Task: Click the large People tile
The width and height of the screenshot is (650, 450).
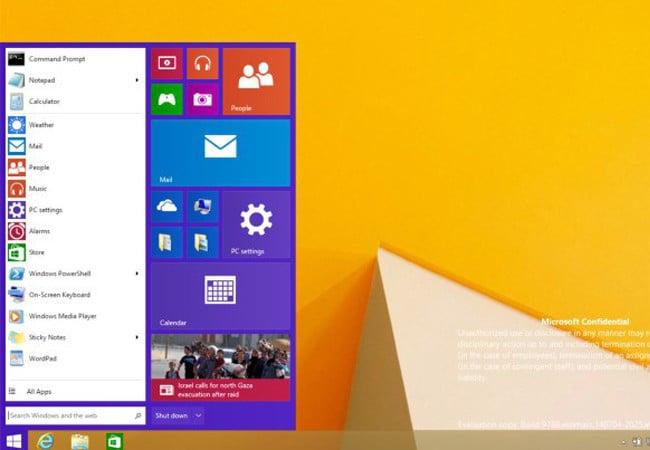Action: (257, 81)
